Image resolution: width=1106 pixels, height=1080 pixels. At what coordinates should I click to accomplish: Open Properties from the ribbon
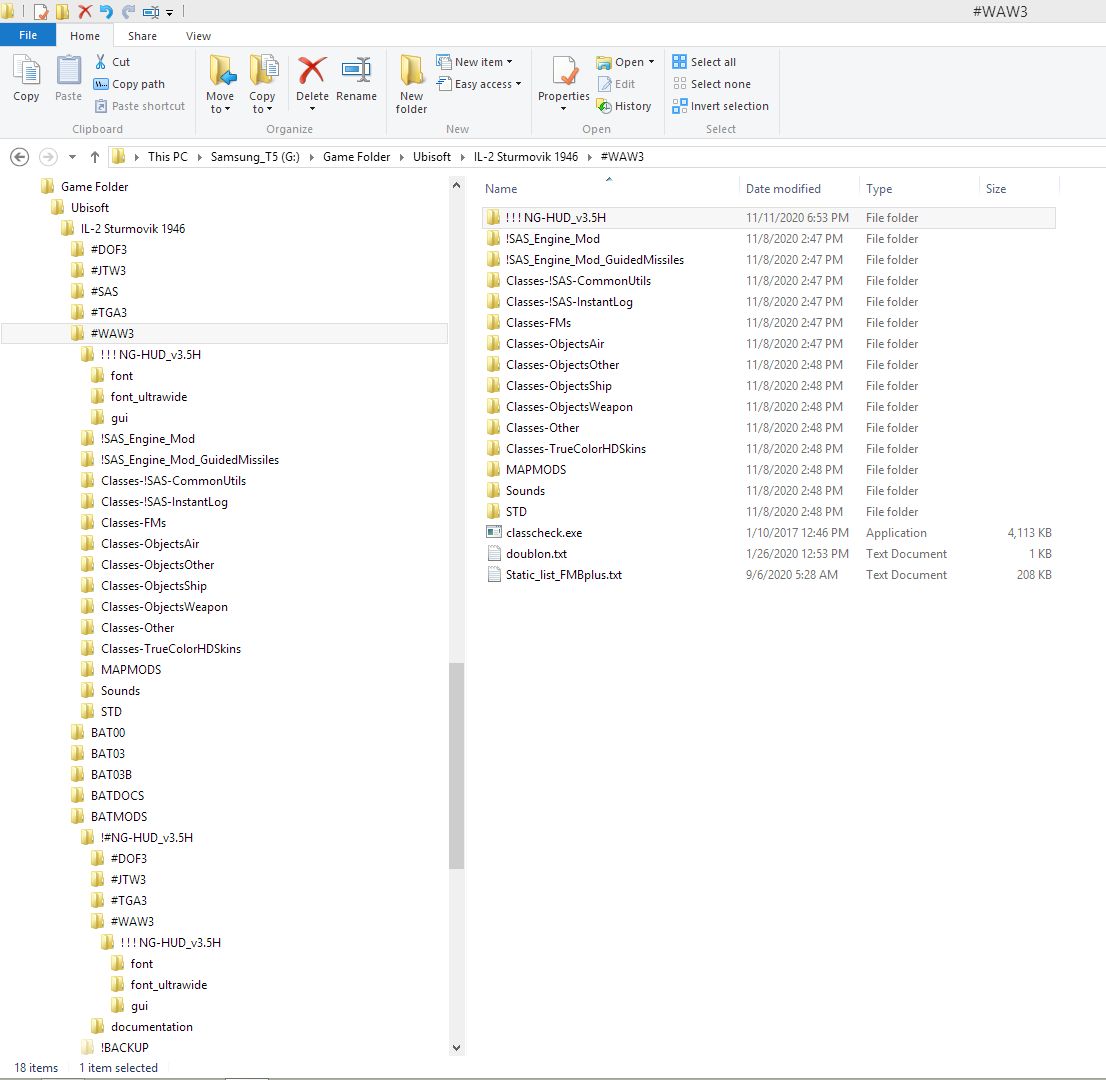[x=564, y=78]
